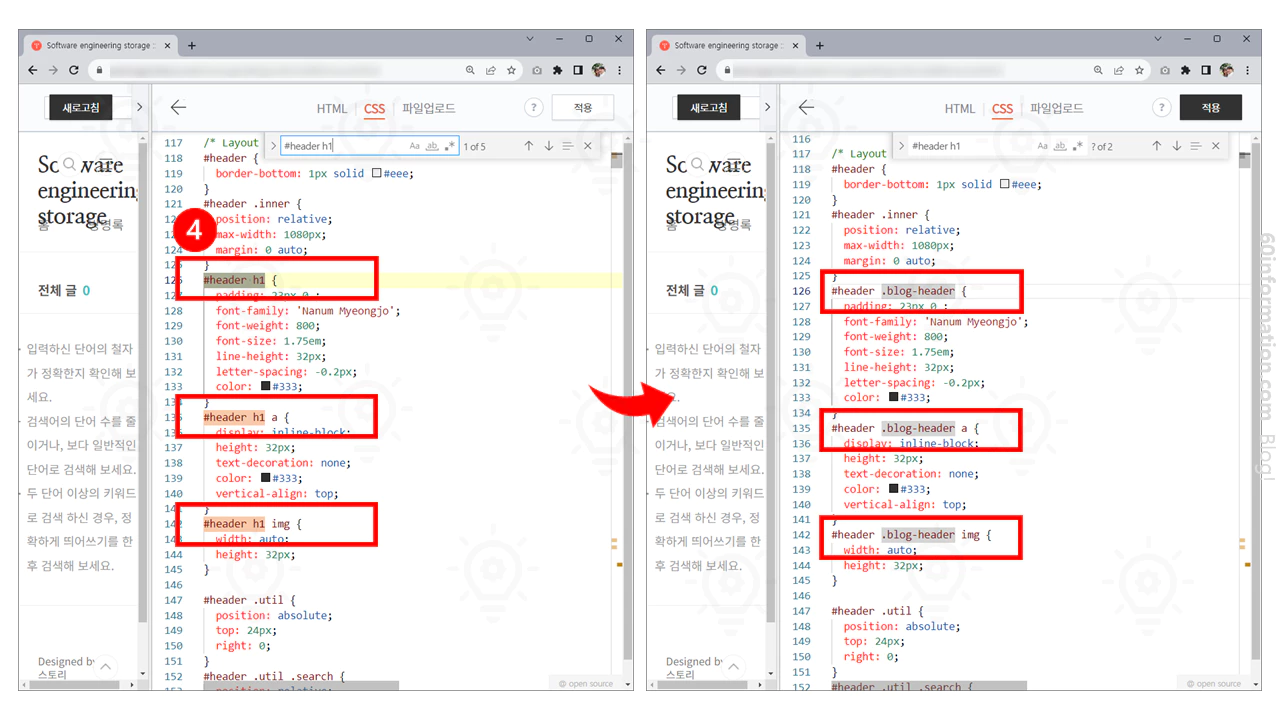Collapse the Designed by 스토리 chevron
Viewport: 1280px width, 720px height.
click(106, 665)
